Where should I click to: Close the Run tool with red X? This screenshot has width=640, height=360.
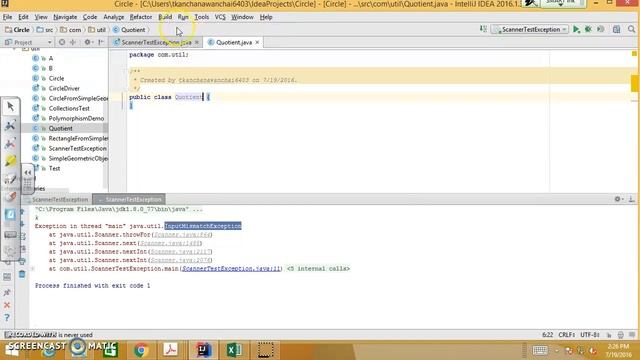[7, 305]
